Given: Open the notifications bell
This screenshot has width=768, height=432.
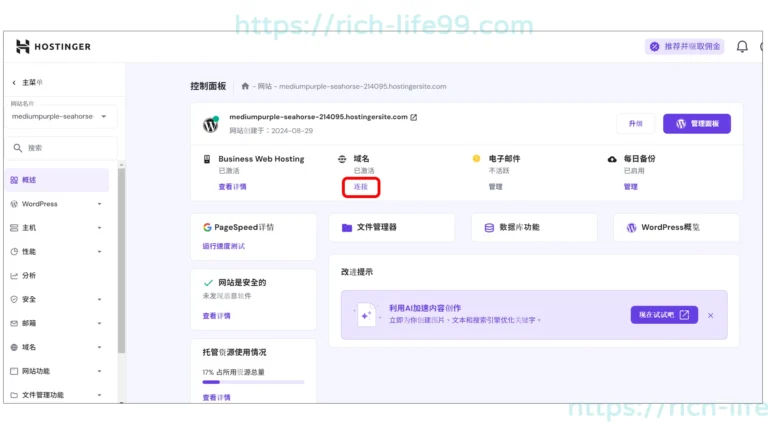Looking at the screenshot, I should (x=742, y=47).
